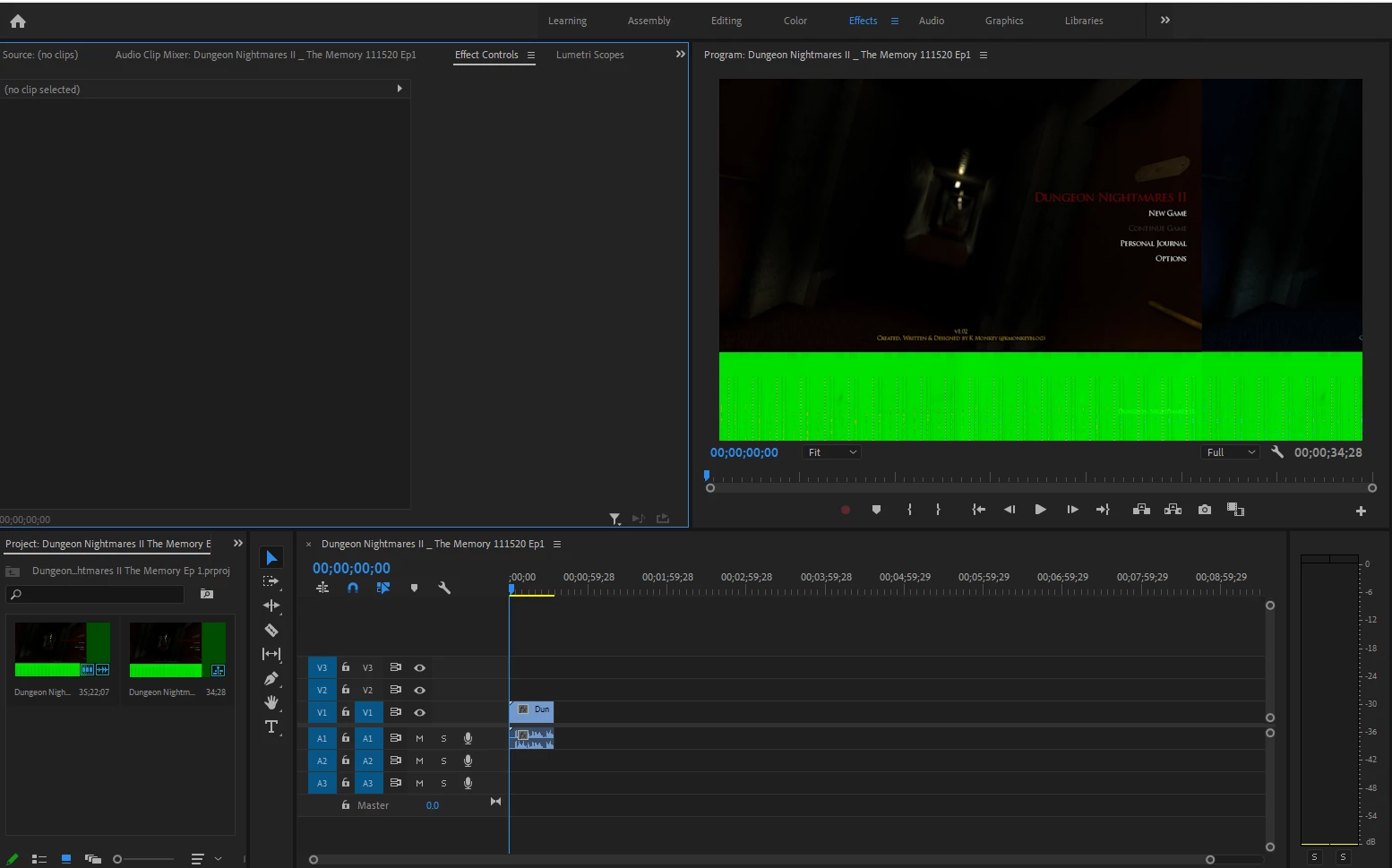
Task: Click Add Marker in Program Monitor
Action: pyautogui.click(x=876, y=510)
